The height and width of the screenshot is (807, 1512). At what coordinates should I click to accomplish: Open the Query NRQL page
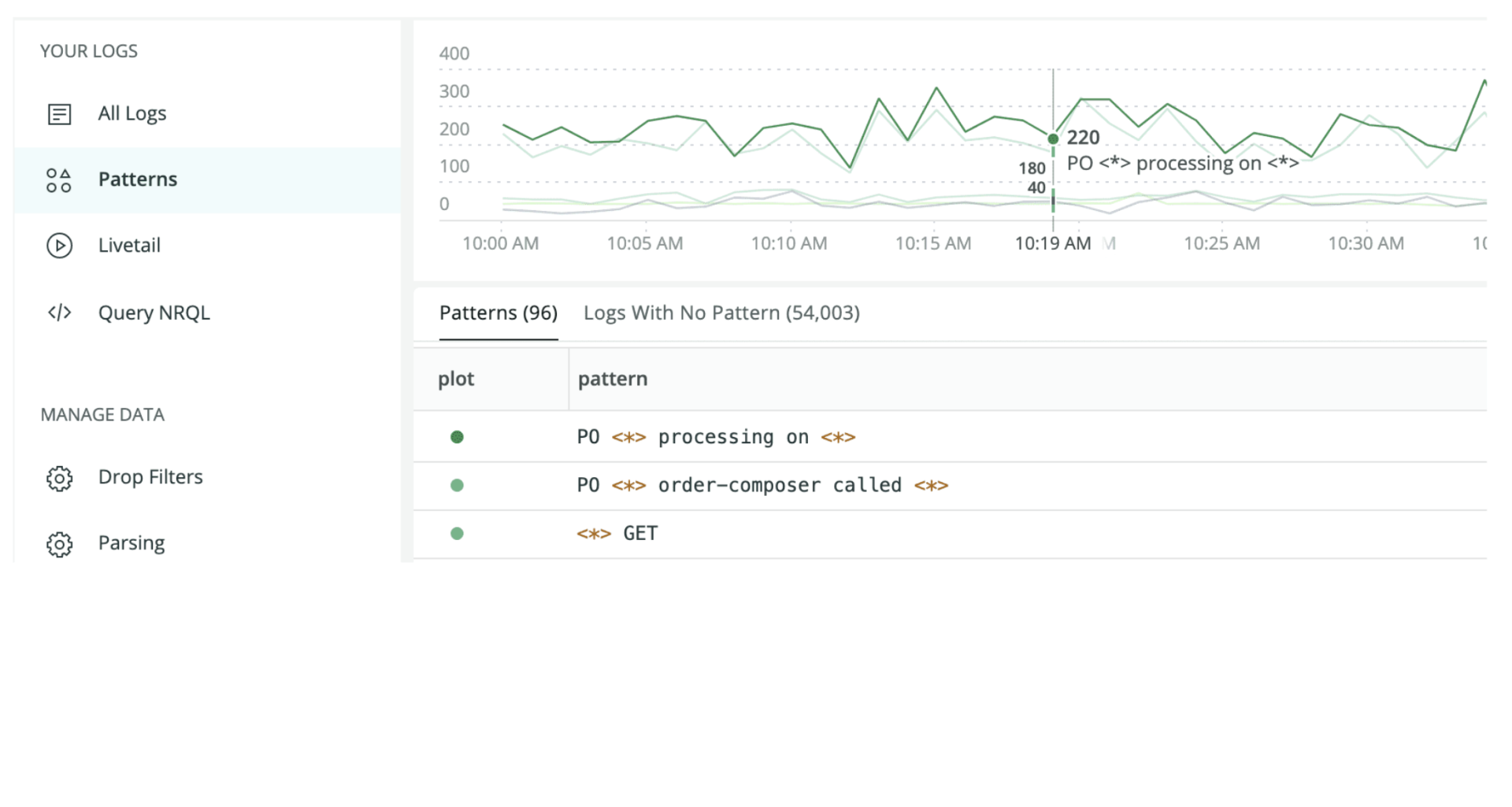(154, 313)
